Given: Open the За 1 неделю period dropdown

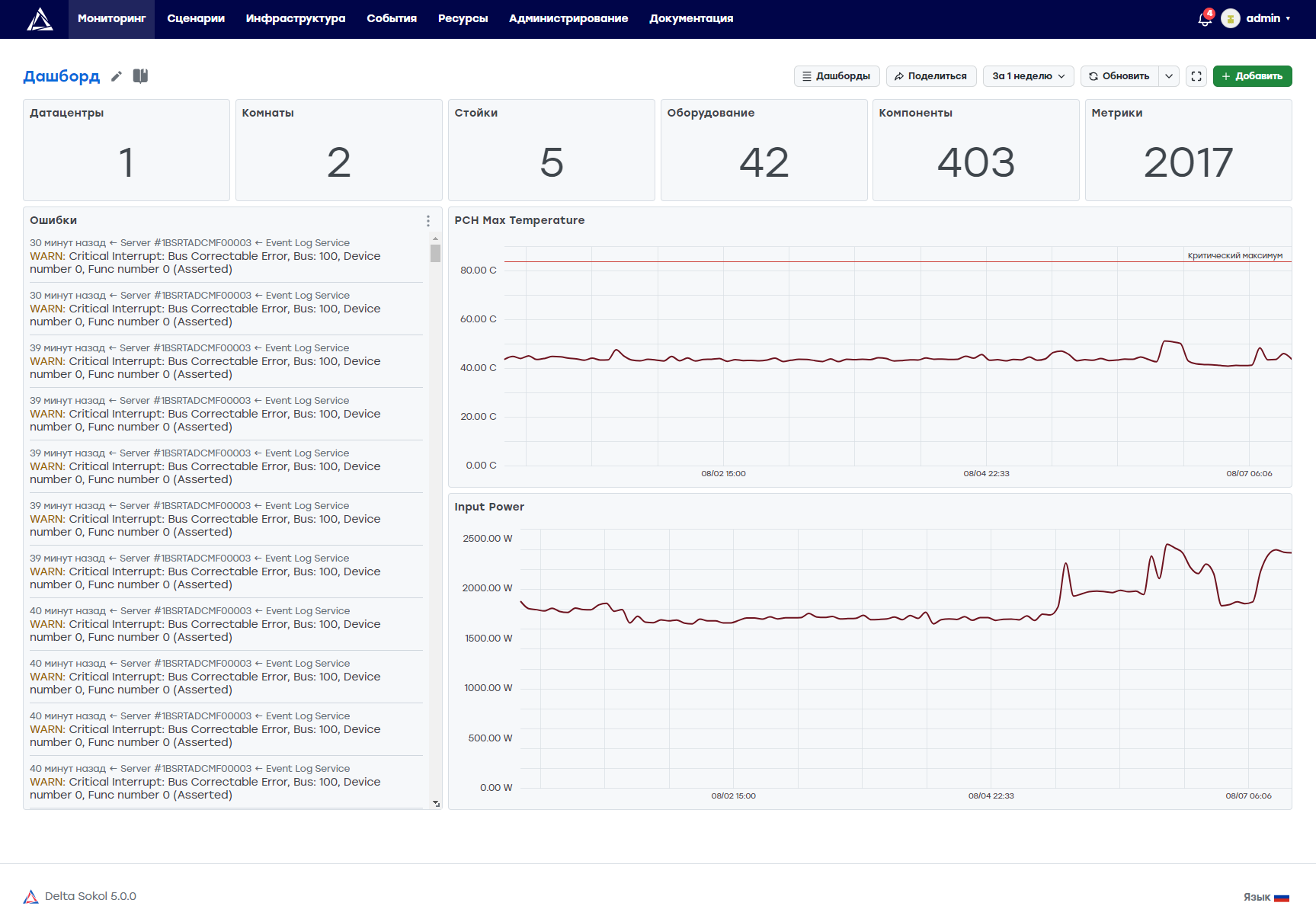Looking at the screenshot, I should point(1029,76).
